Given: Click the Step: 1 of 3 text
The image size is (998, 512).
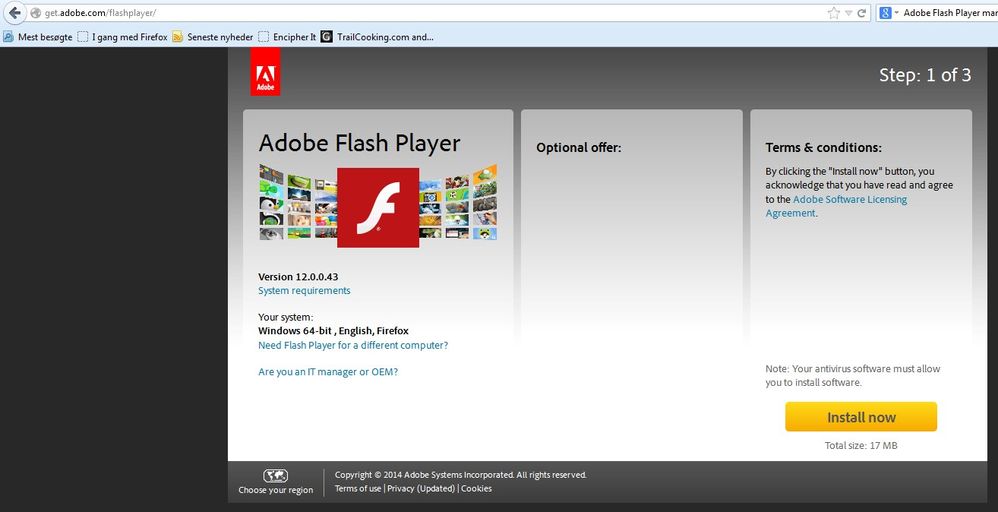Looking at the screenshot, I should point(925,75).
